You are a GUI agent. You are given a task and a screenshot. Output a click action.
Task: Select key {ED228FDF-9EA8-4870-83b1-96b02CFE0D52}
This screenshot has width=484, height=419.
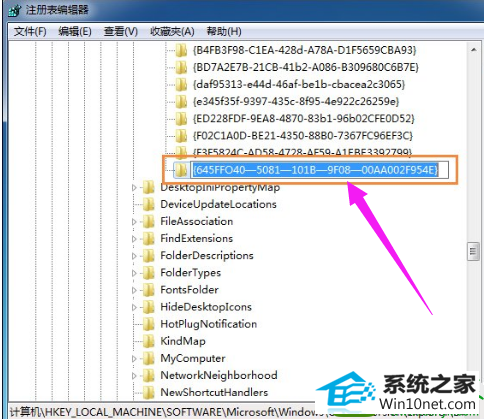(303, 118)
